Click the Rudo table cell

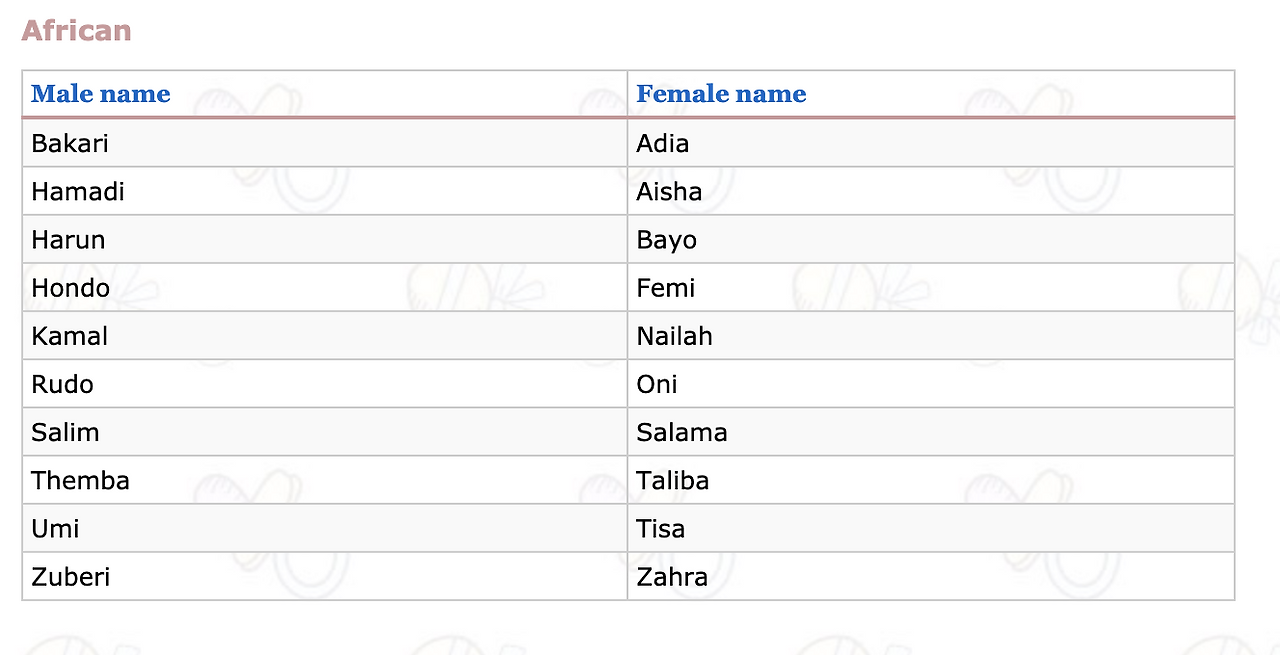click(x=63, y=384)
